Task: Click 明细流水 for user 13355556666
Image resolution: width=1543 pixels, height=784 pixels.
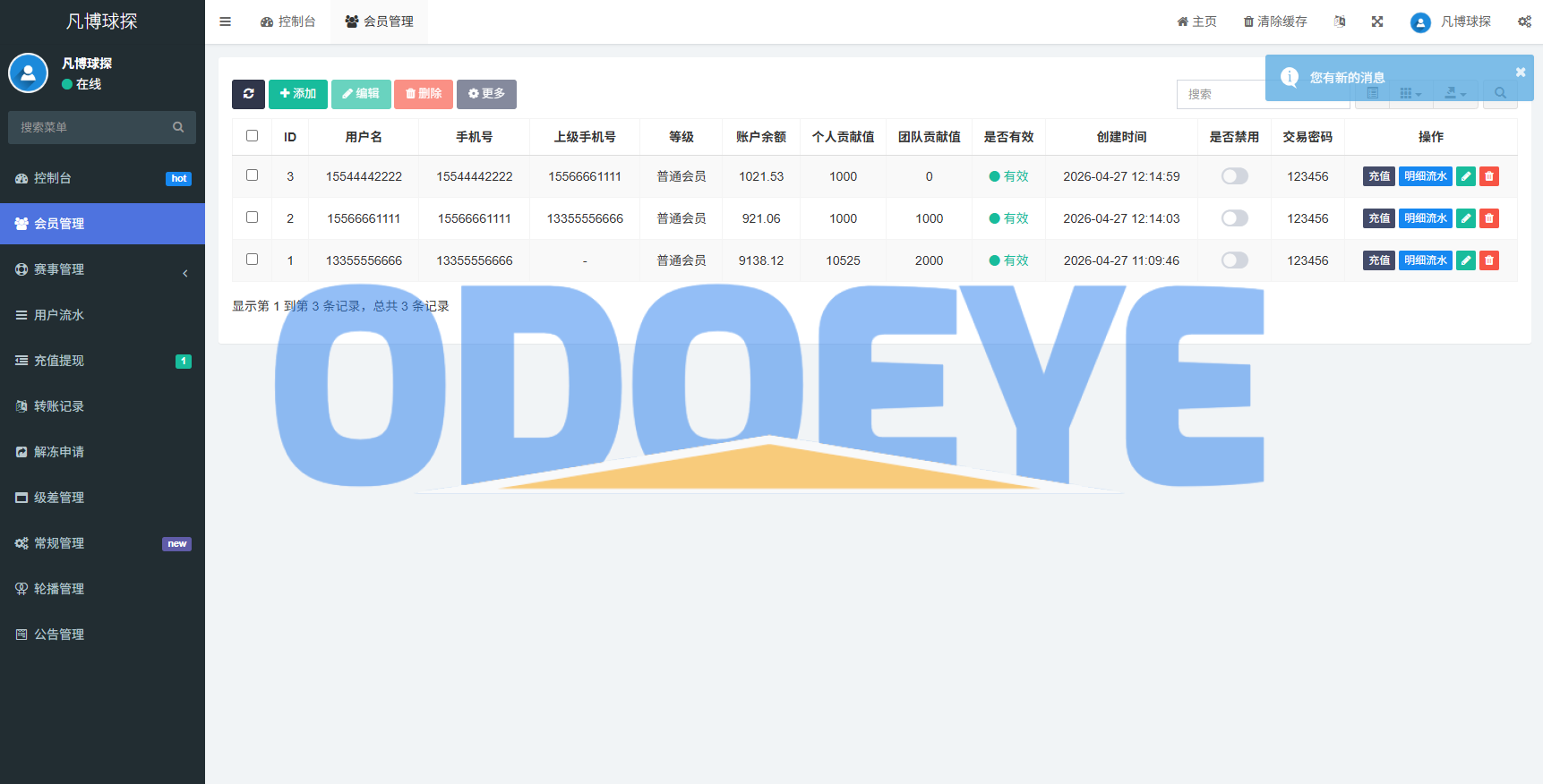Action: (1426, 260)
